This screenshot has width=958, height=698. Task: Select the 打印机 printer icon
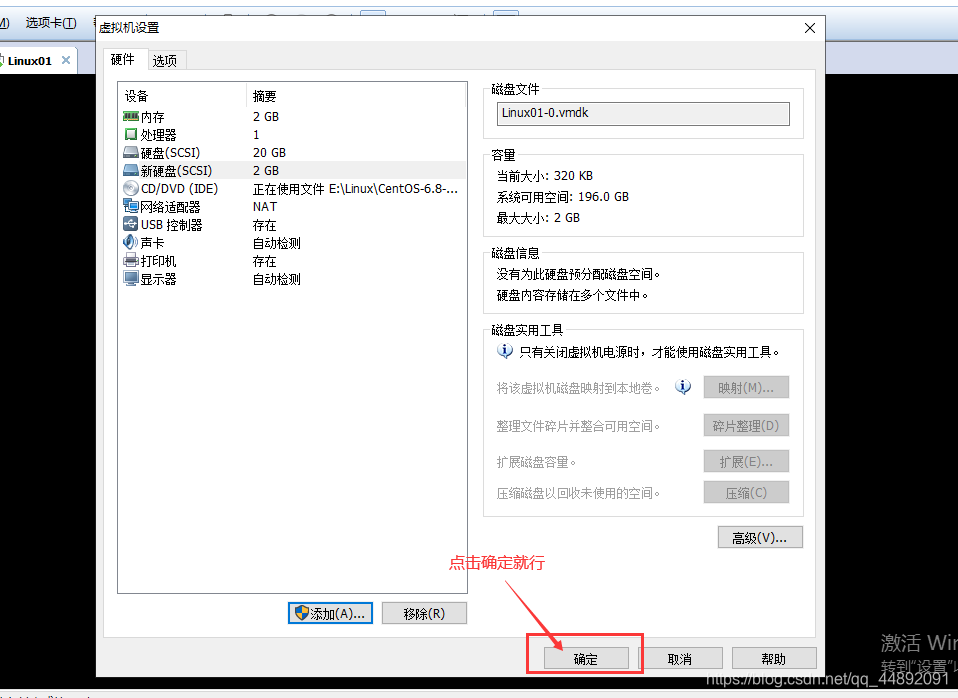click(x=131, y=261)
